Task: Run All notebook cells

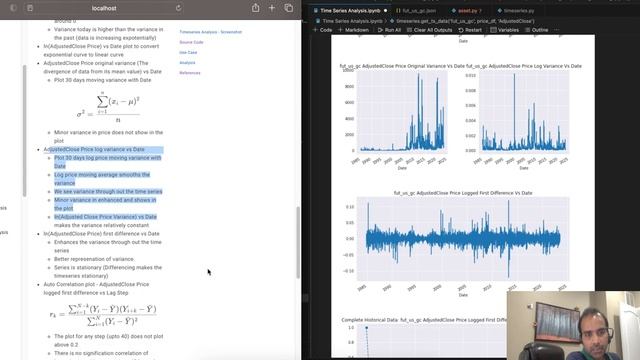Action: click(x=389, y=30)
